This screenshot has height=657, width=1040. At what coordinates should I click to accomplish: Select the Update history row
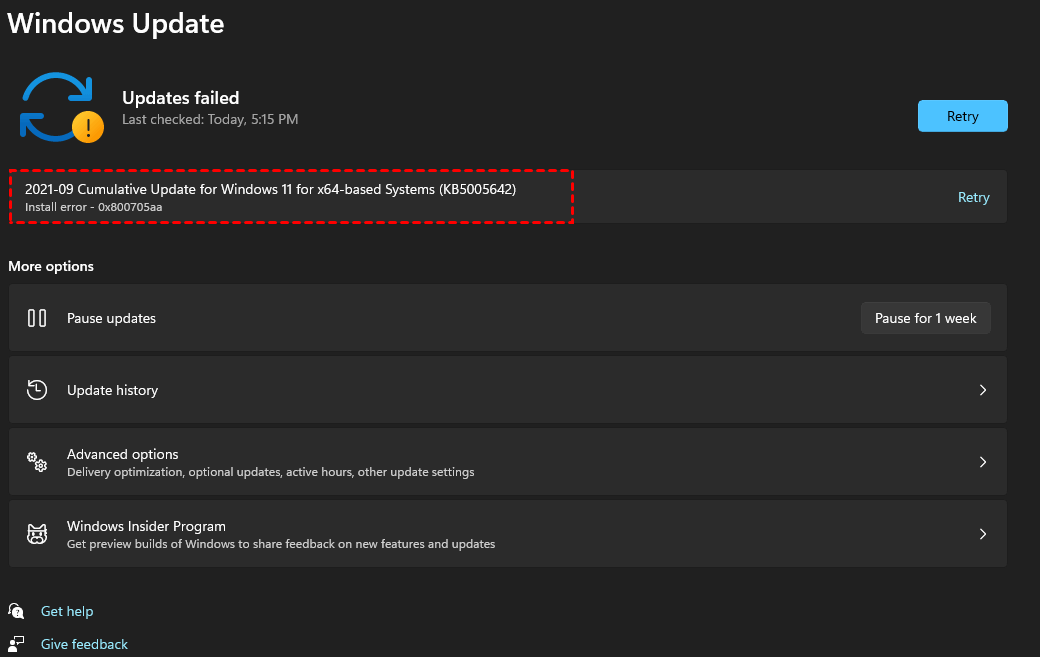click(x=500, y=390)
